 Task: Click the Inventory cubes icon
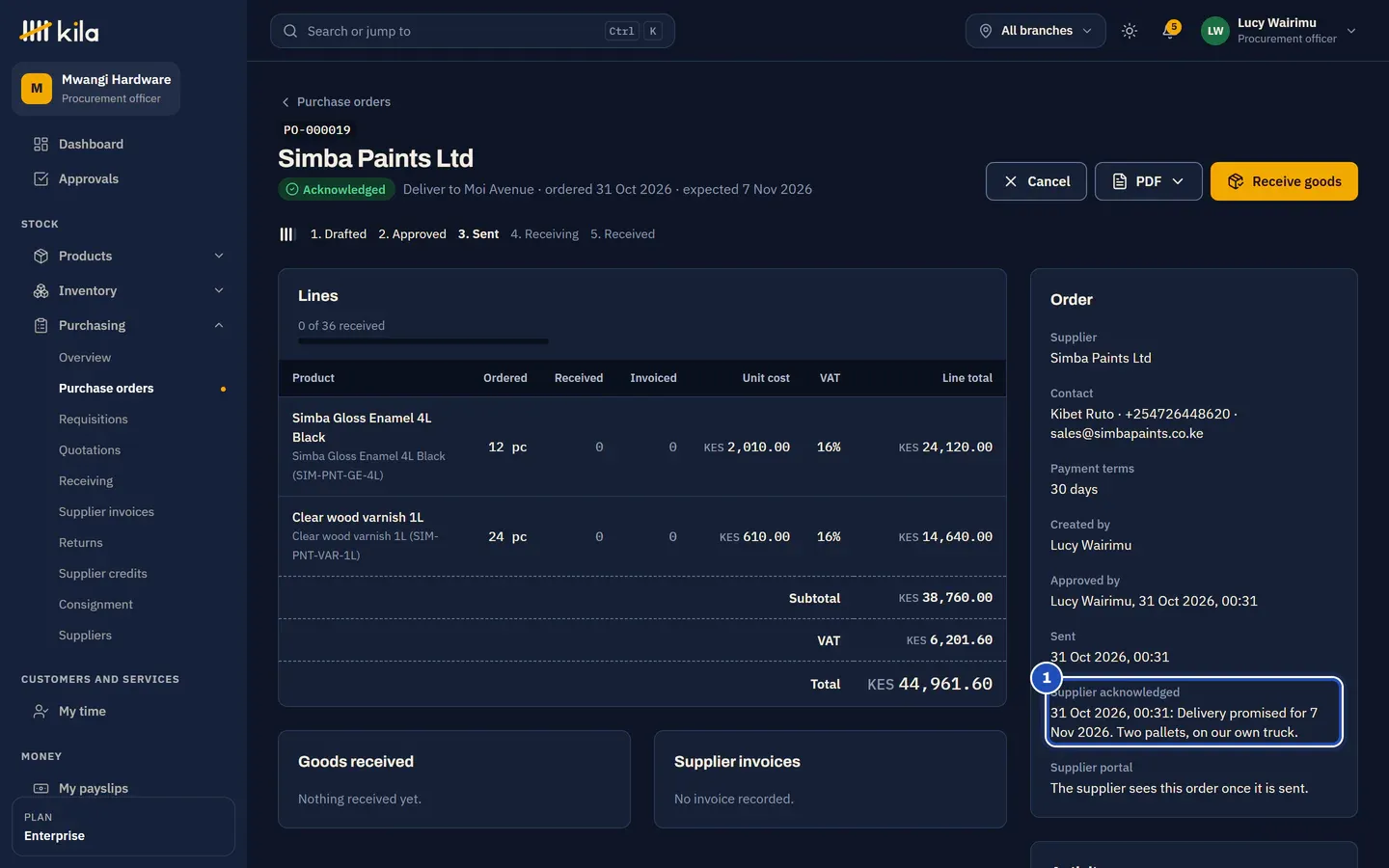[x=41, y=291]
